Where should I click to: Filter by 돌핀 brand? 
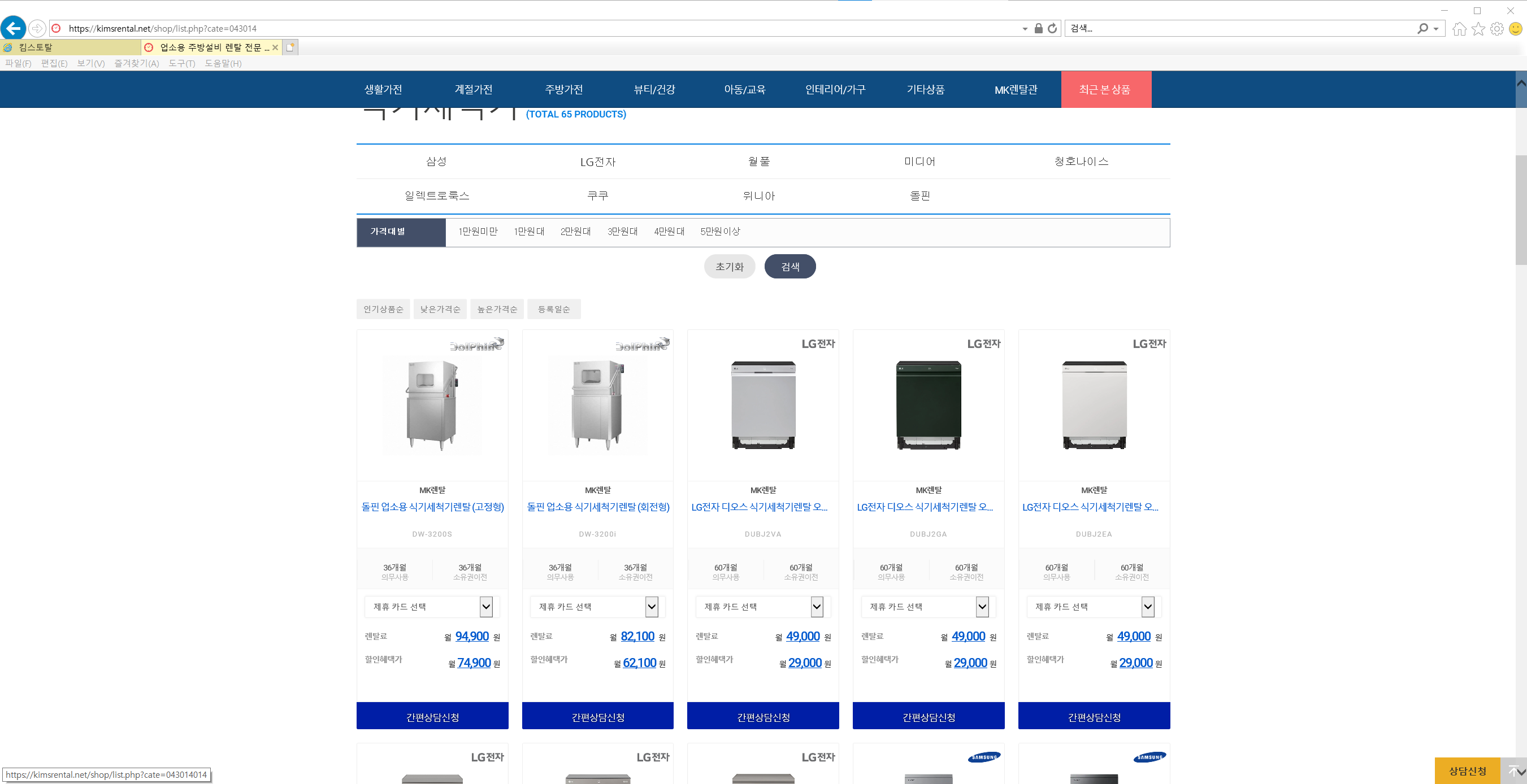[x=920, y=195]
